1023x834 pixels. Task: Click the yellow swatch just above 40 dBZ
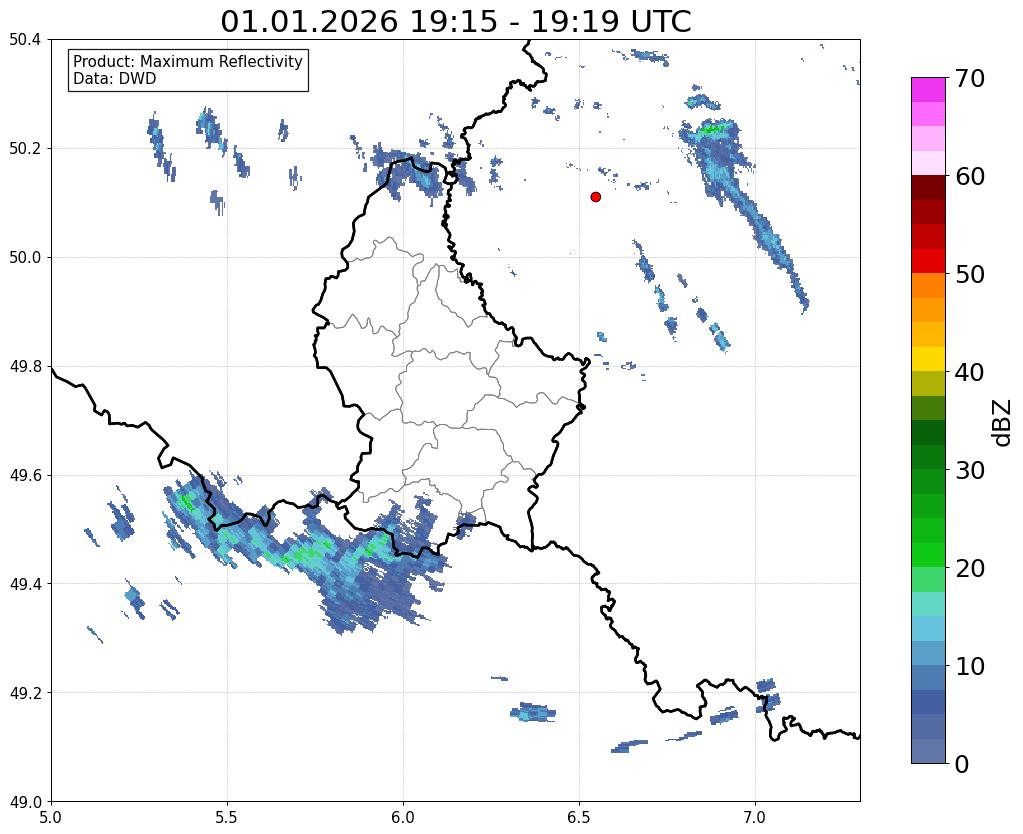(x=928, y=360)
